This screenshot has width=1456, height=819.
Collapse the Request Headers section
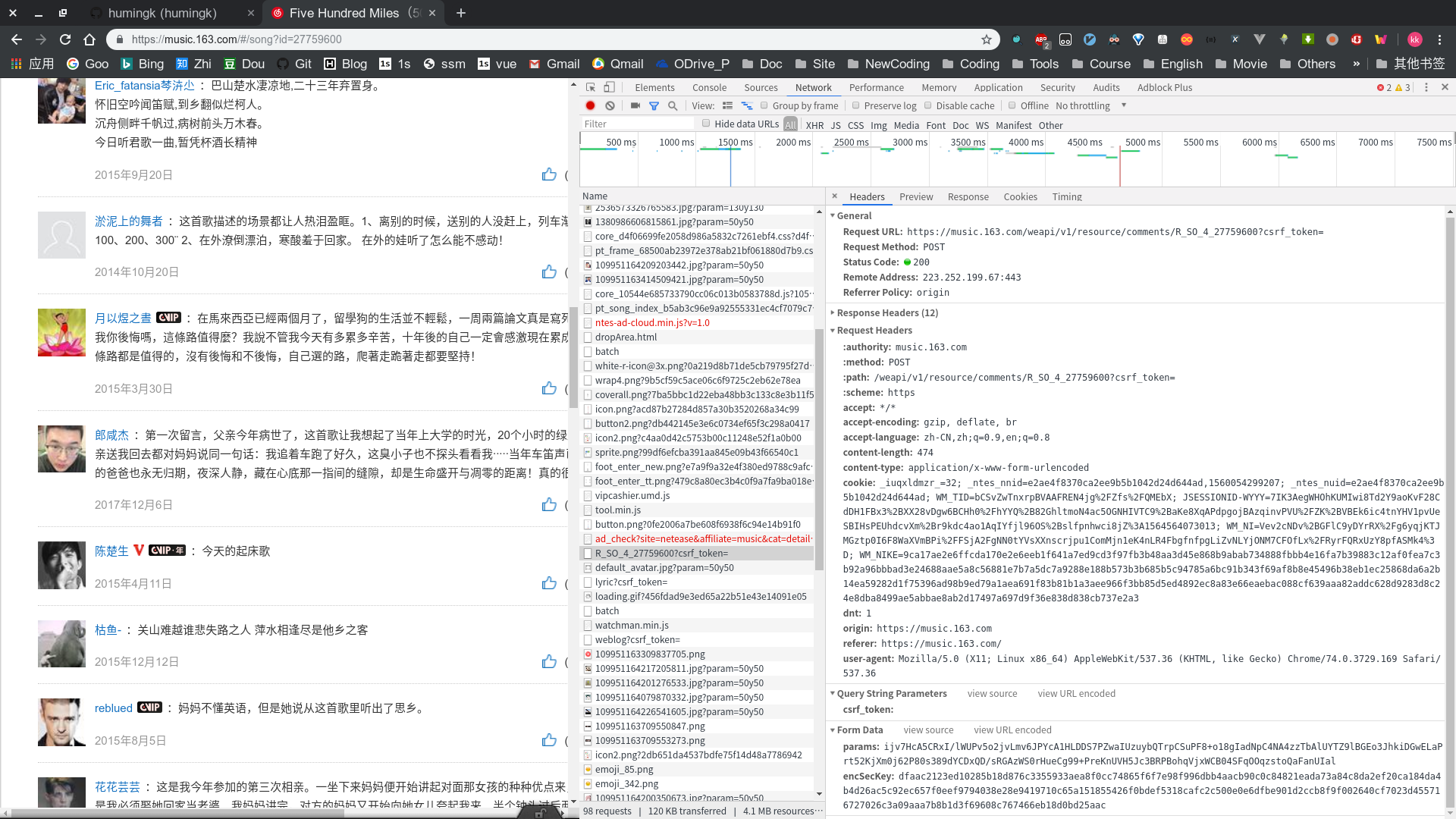pos(874,330)
